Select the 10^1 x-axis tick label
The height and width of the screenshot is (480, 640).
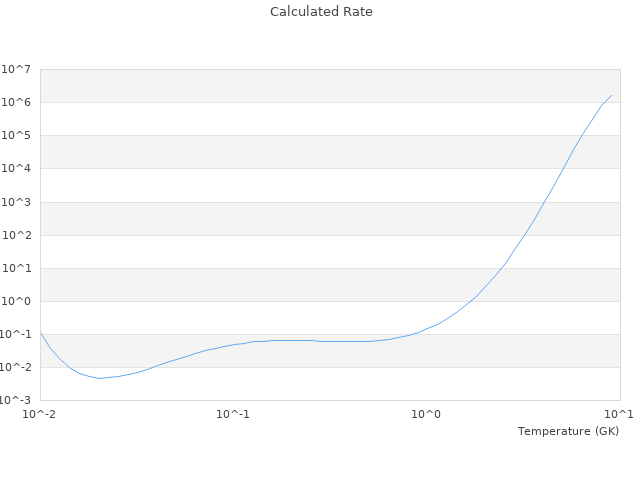tap(619, 414)
